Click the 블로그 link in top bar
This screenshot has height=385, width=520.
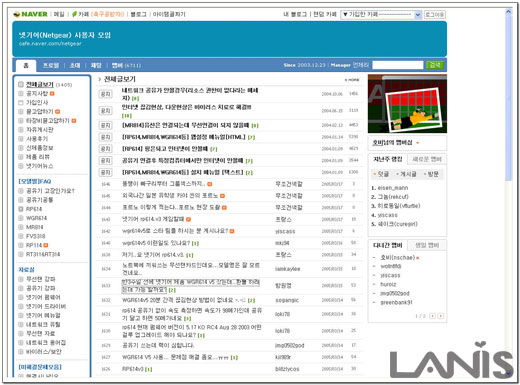pyautogui.click(x=138, y=14)
